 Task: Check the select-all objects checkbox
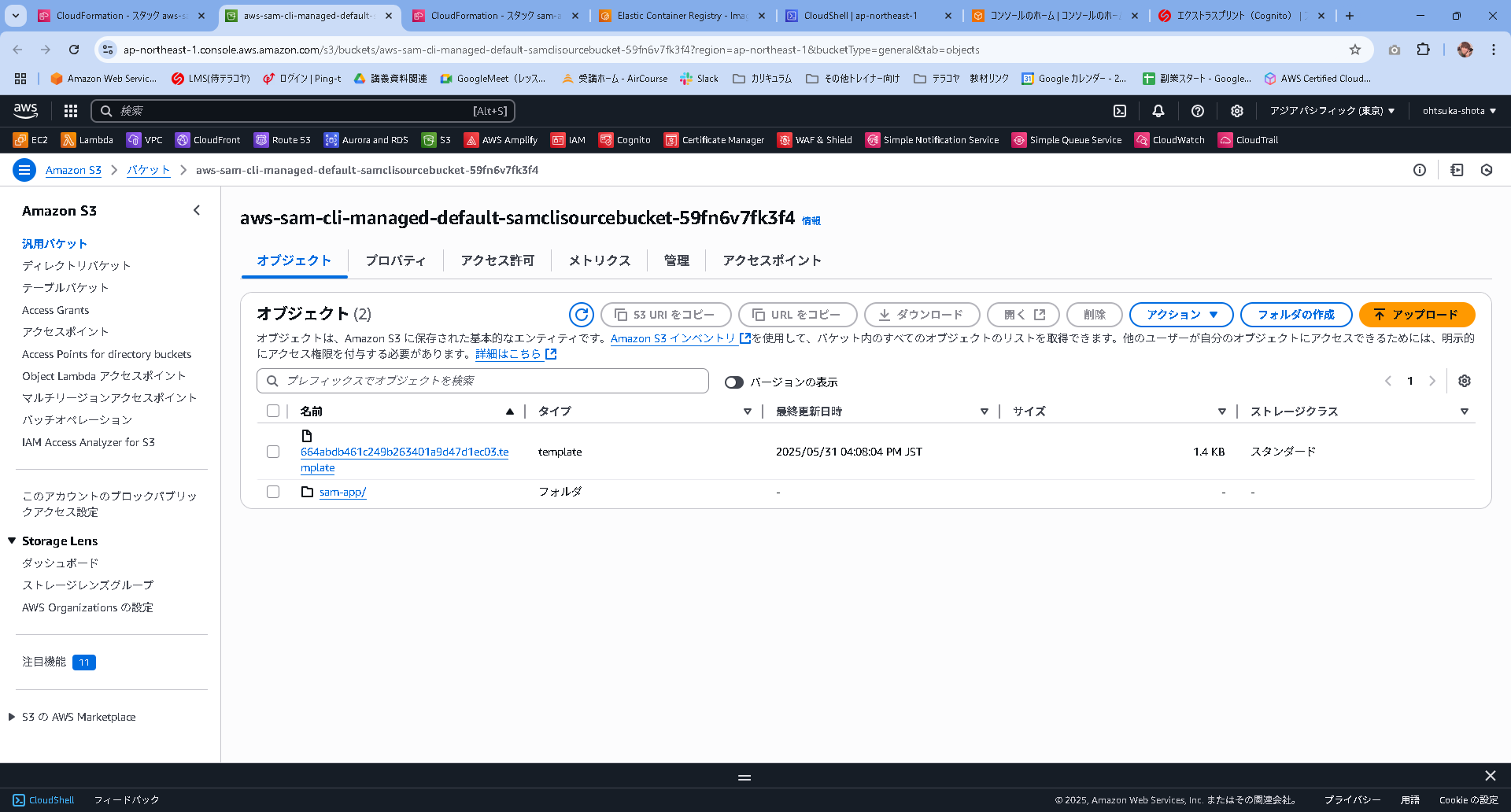[273, 410]
